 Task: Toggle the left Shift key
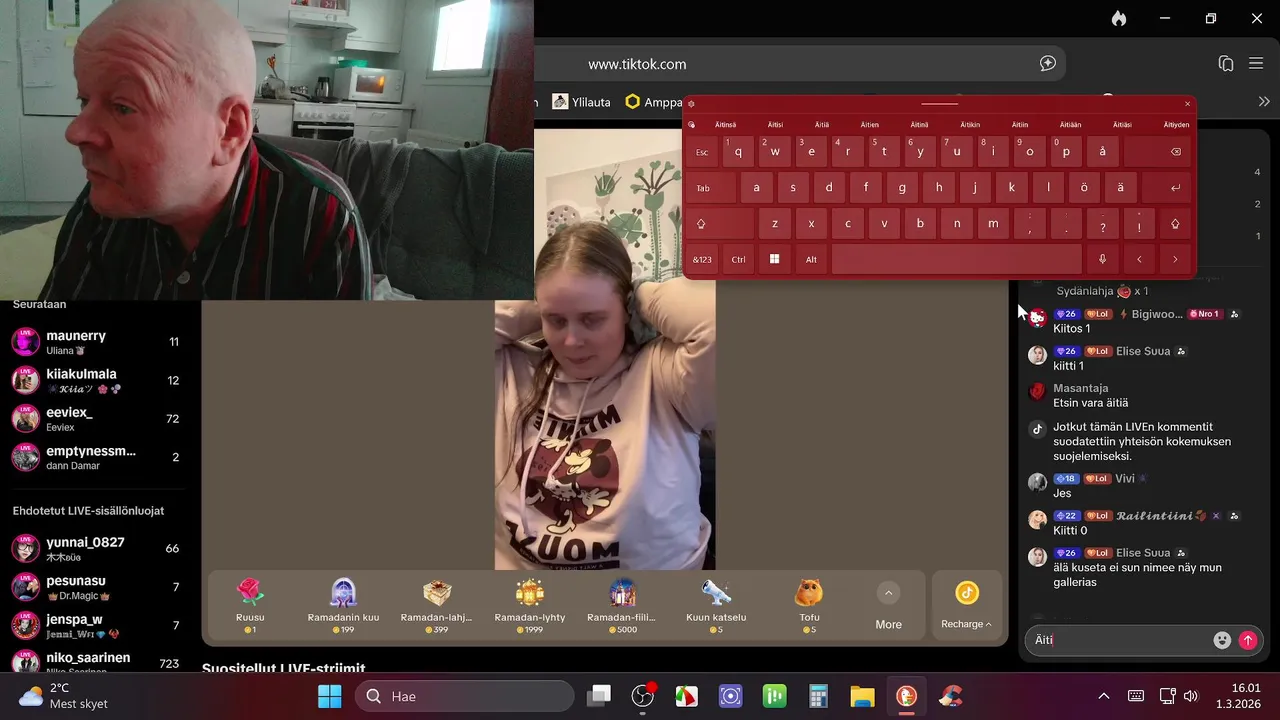click(x=720, y=224)
